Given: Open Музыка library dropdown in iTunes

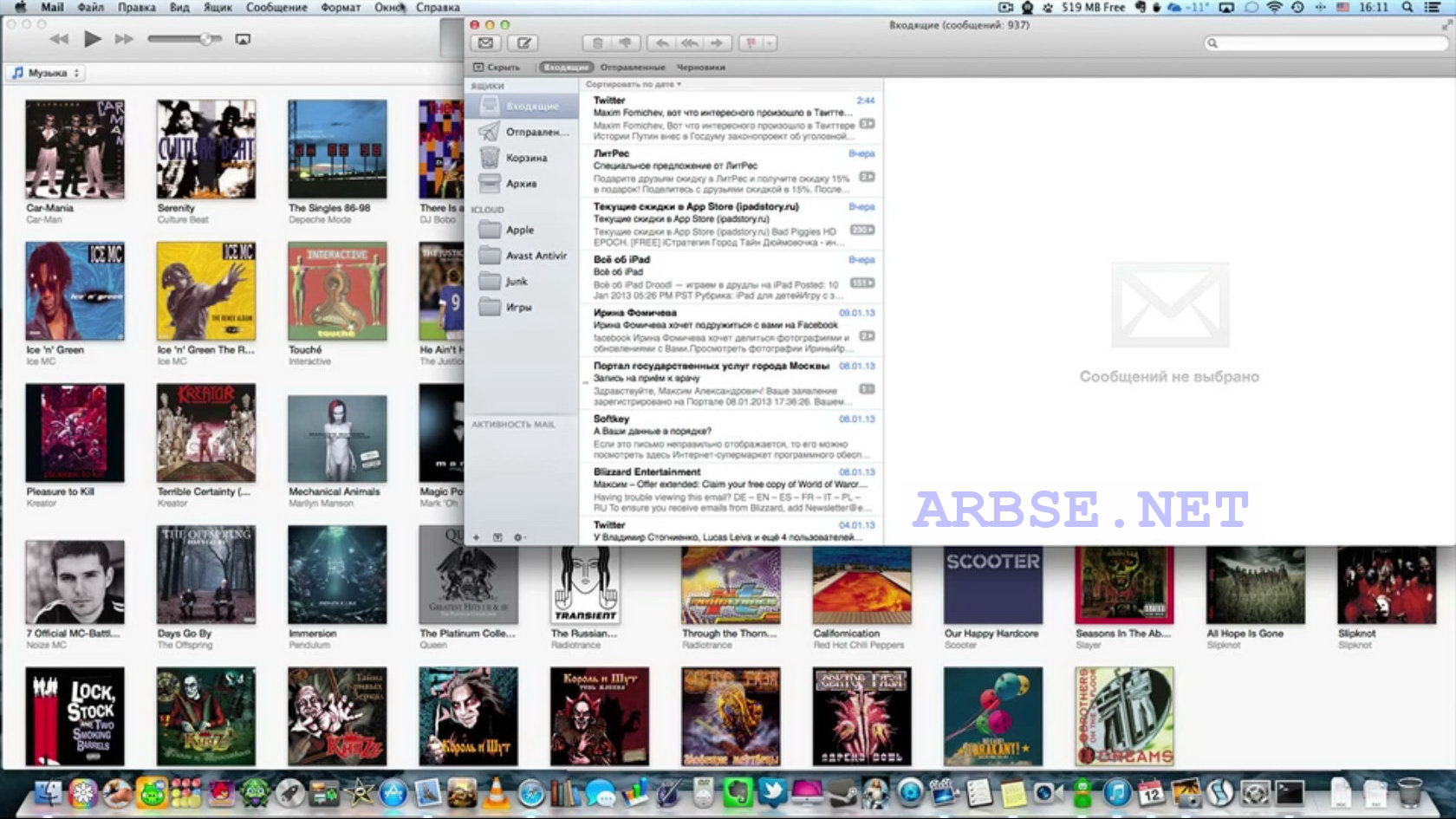Looking at the screenshot, I should tap(46, 73).
